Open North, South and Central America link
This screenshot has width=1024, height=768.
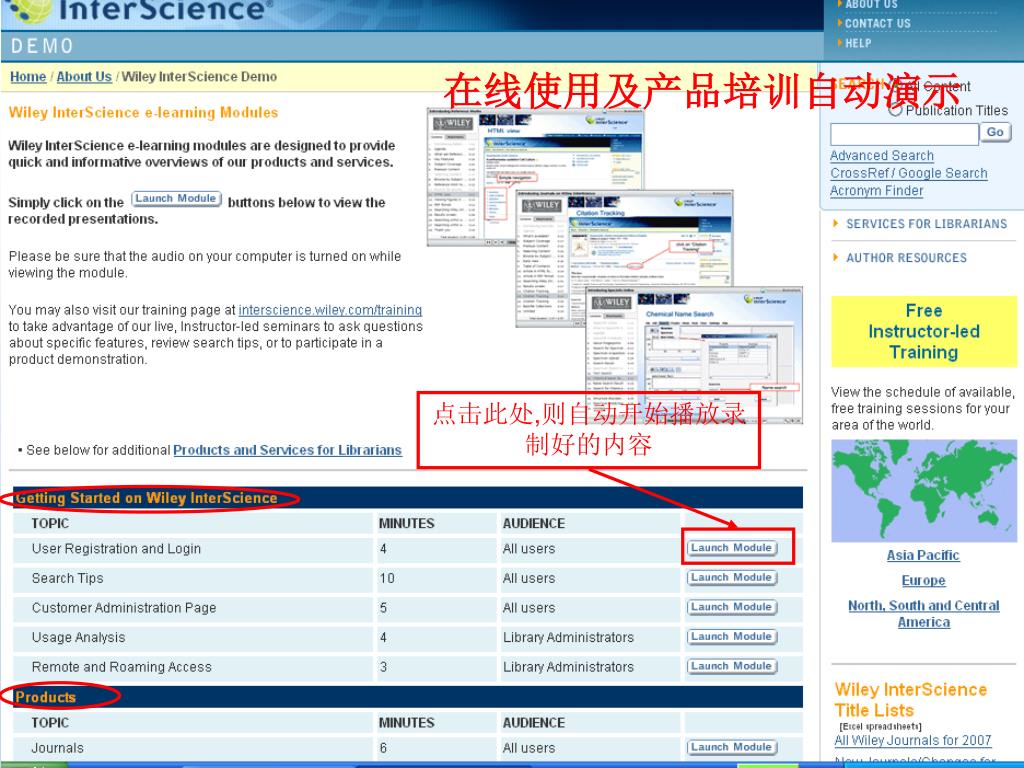(923, 614)
